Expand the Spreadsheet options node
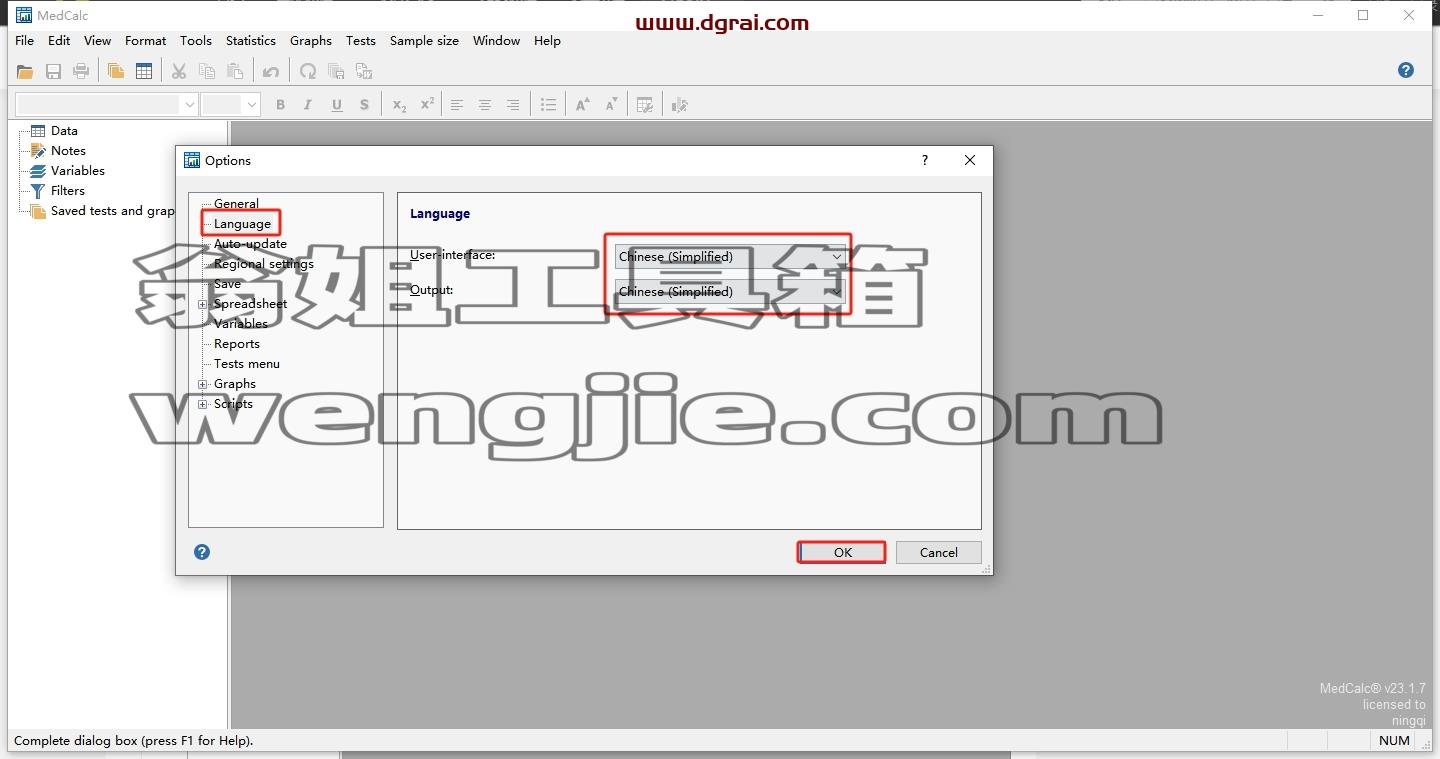This screenshot has width=1440, height=759. point(203,304)
